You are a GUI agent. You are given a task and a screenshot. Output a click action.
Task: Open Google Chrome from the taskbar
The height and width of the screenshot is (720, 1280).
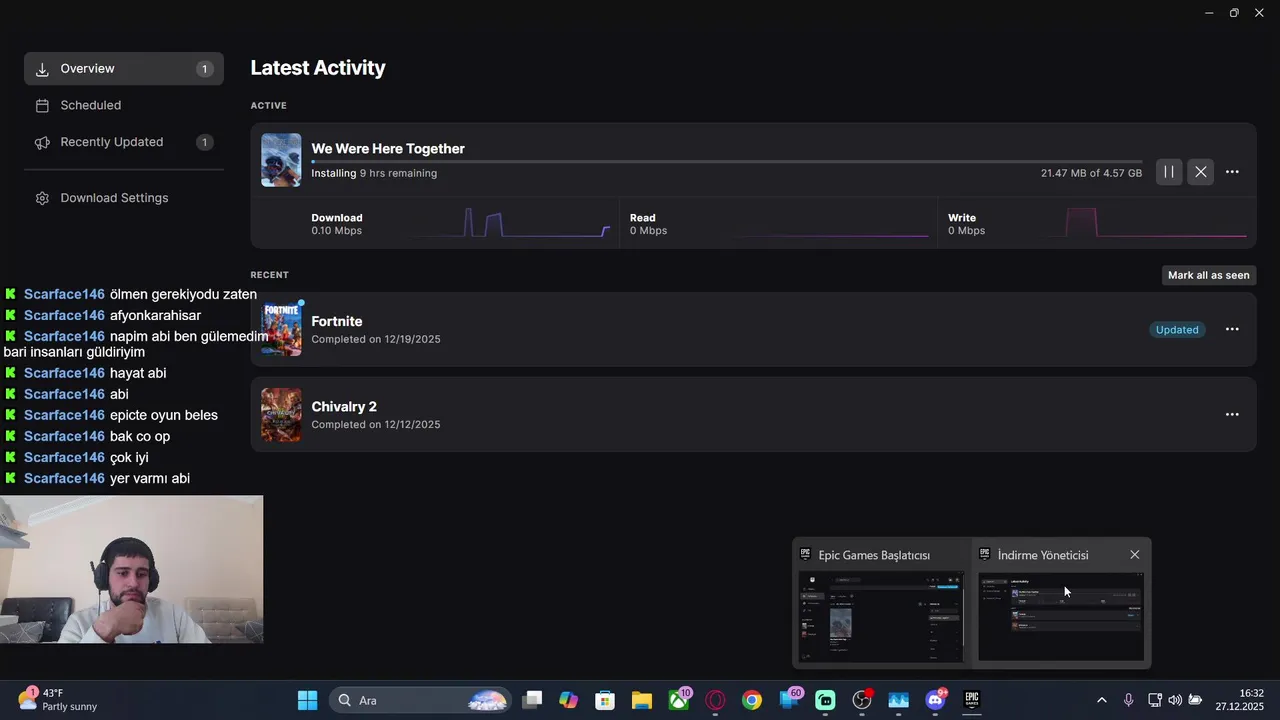[752, 700]
